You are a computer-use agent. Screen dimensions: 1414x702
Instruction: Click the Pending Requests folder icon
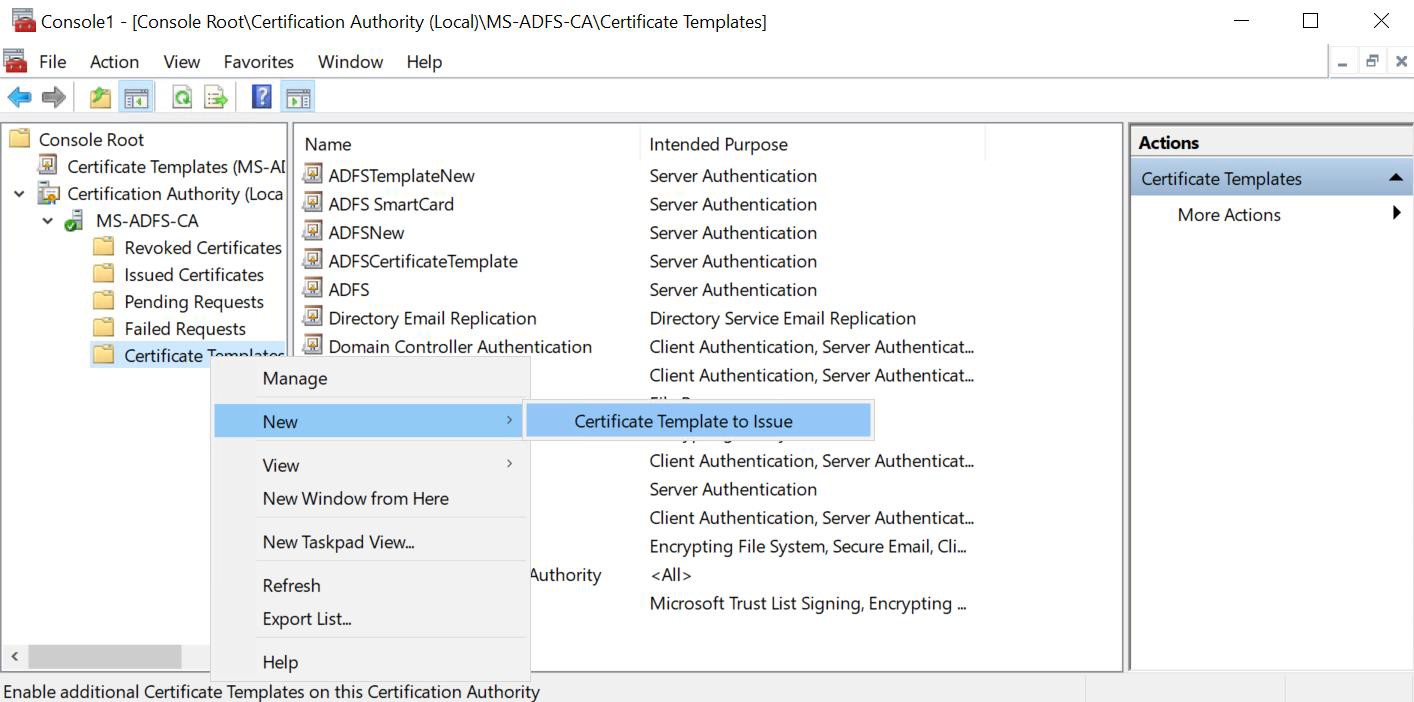coord(103,301)
